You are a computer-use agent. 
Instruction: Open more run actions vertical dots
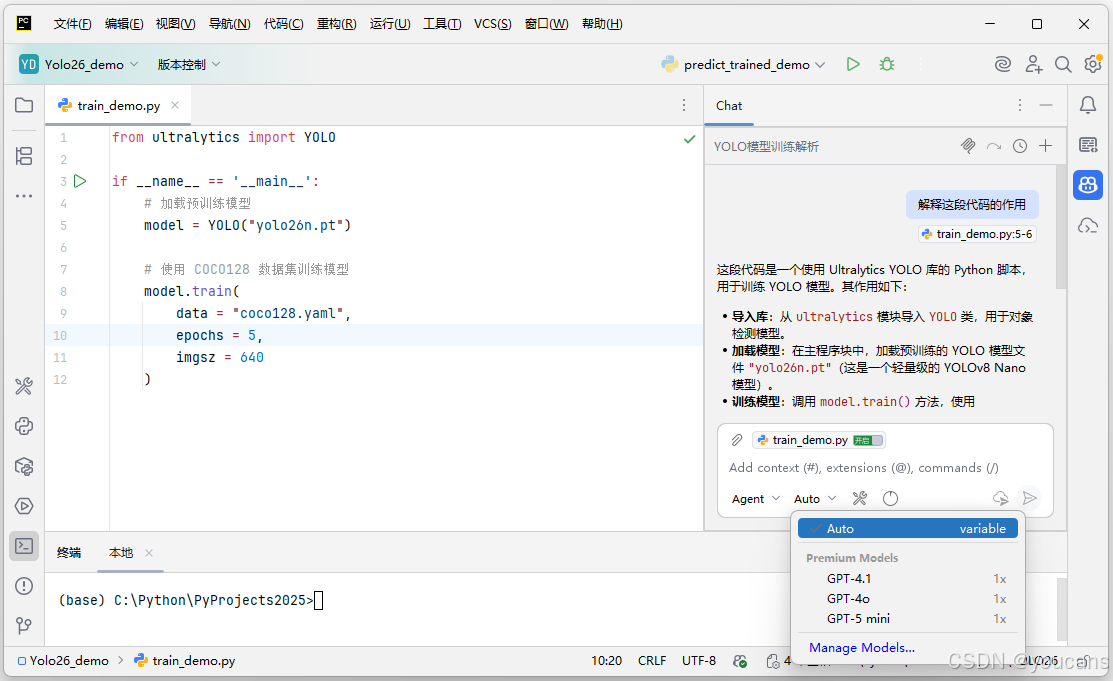coord(921,65)
